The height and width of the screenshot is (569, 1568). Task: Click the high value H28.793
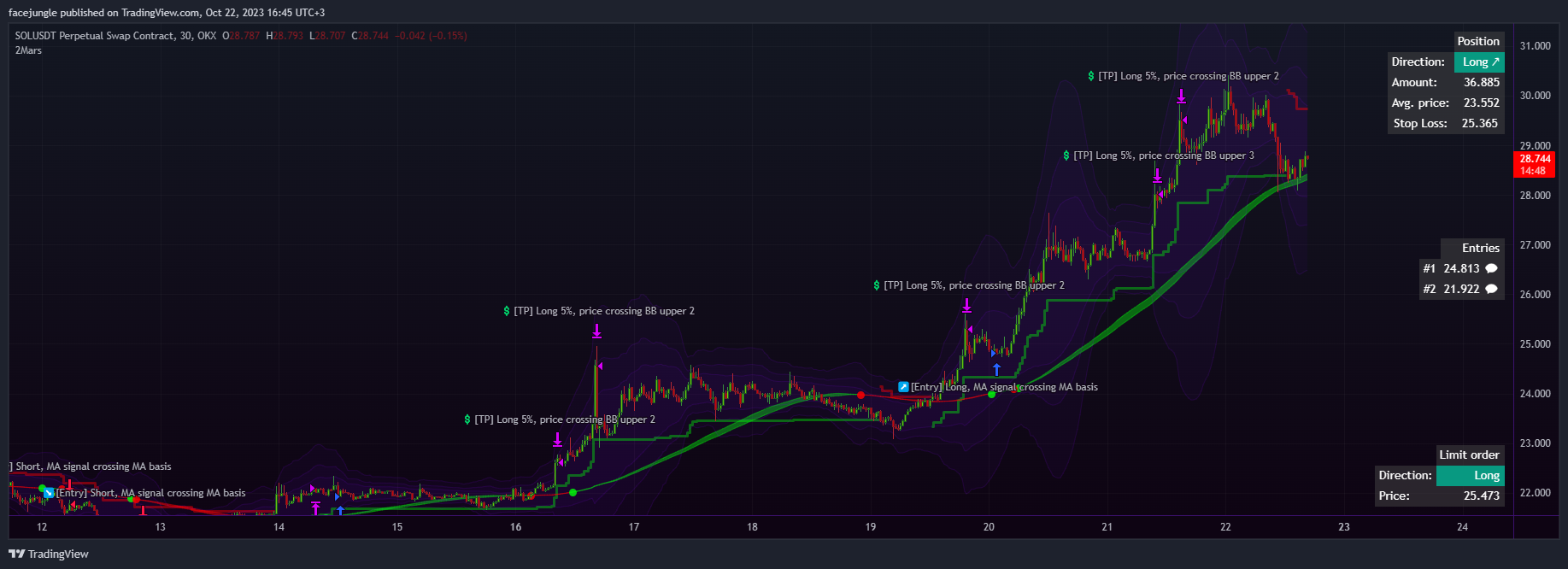[285, 36]
